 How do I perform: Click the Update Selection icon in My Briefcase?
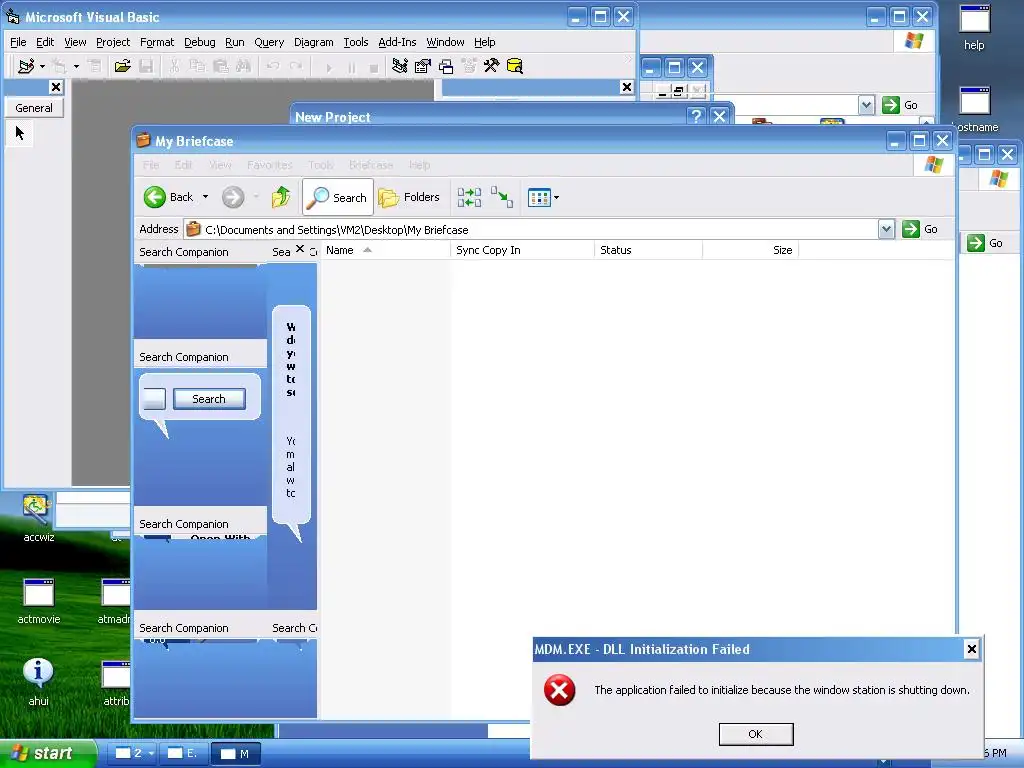click(x=502, y=197)
